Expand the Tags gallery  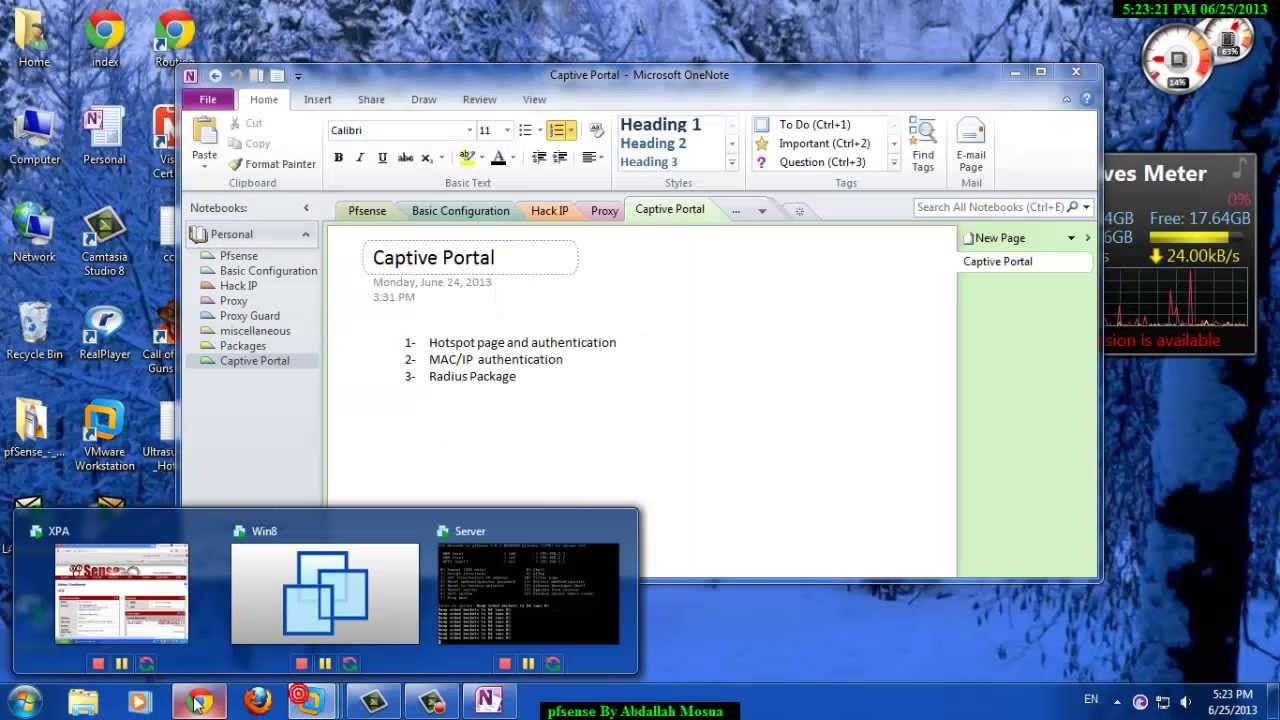[894, 162]
